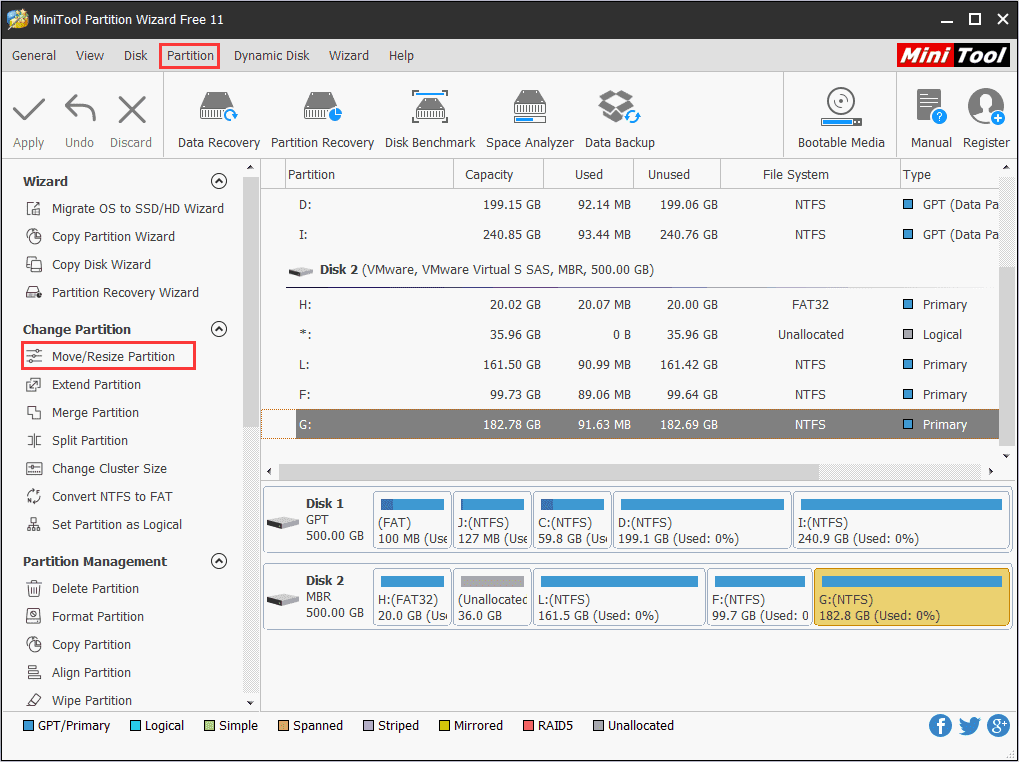Choose Format Partition in sidebar
Viewport: 1019px width, 762px height.
coord(85,616)
